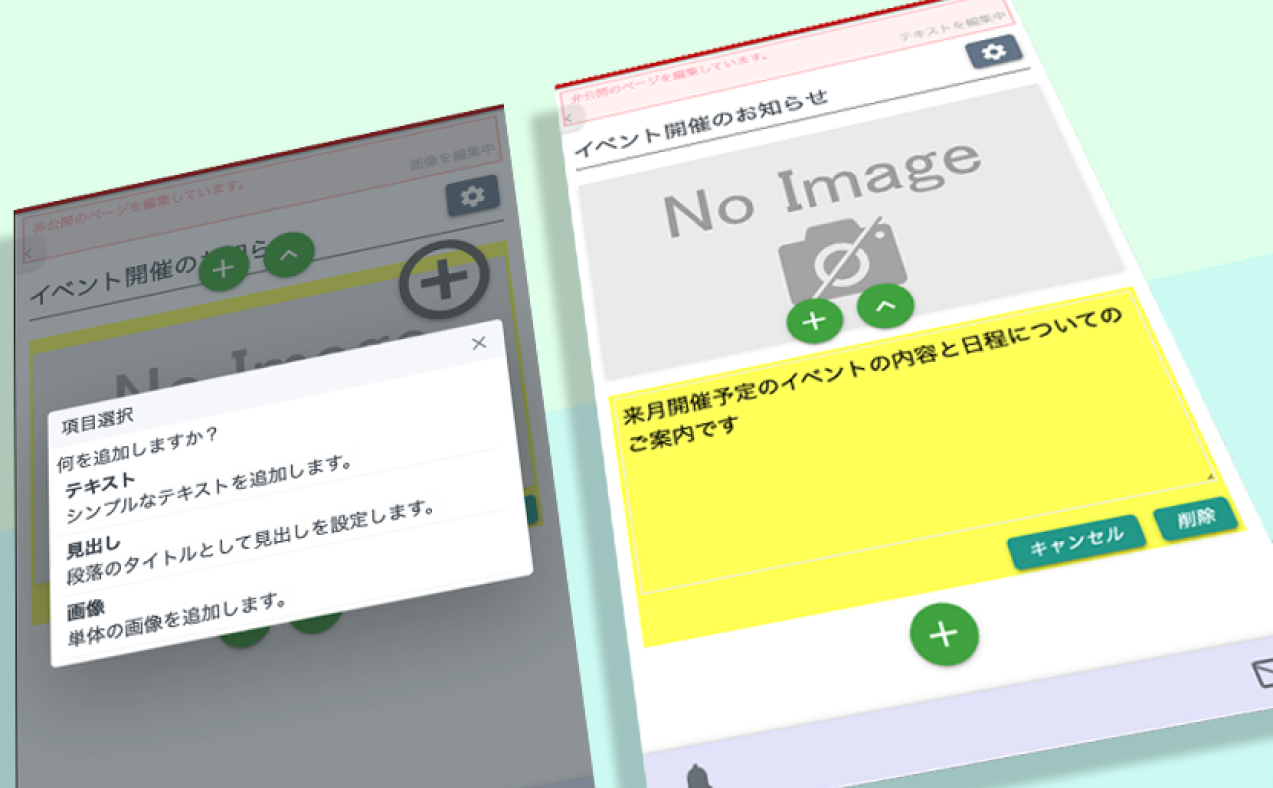Click the back arrow on left screen's left edge
The width and height of the screenshot is (1273, 788).
30,253
